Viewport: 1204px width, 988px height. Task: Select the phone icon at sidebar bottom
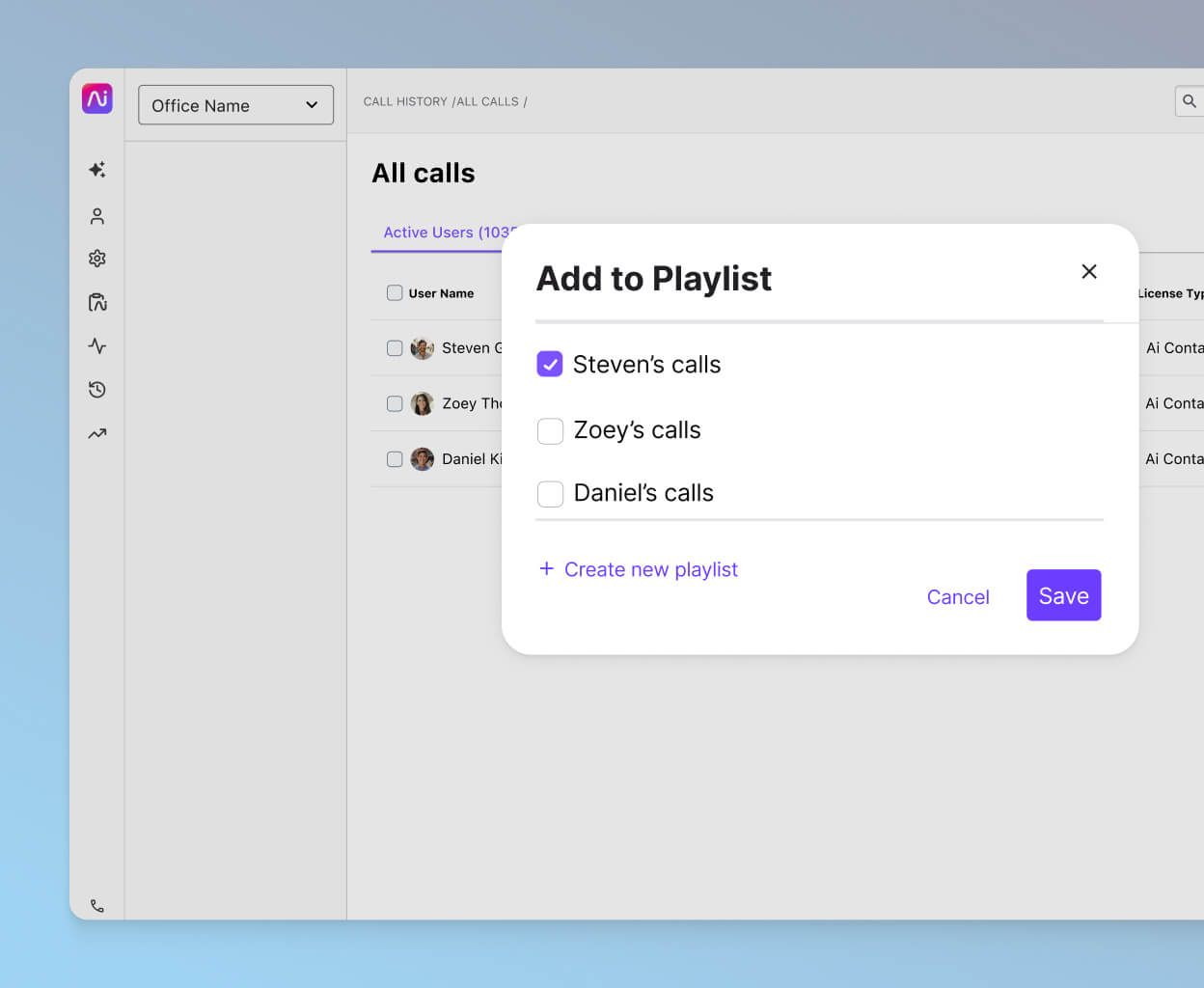96,905
